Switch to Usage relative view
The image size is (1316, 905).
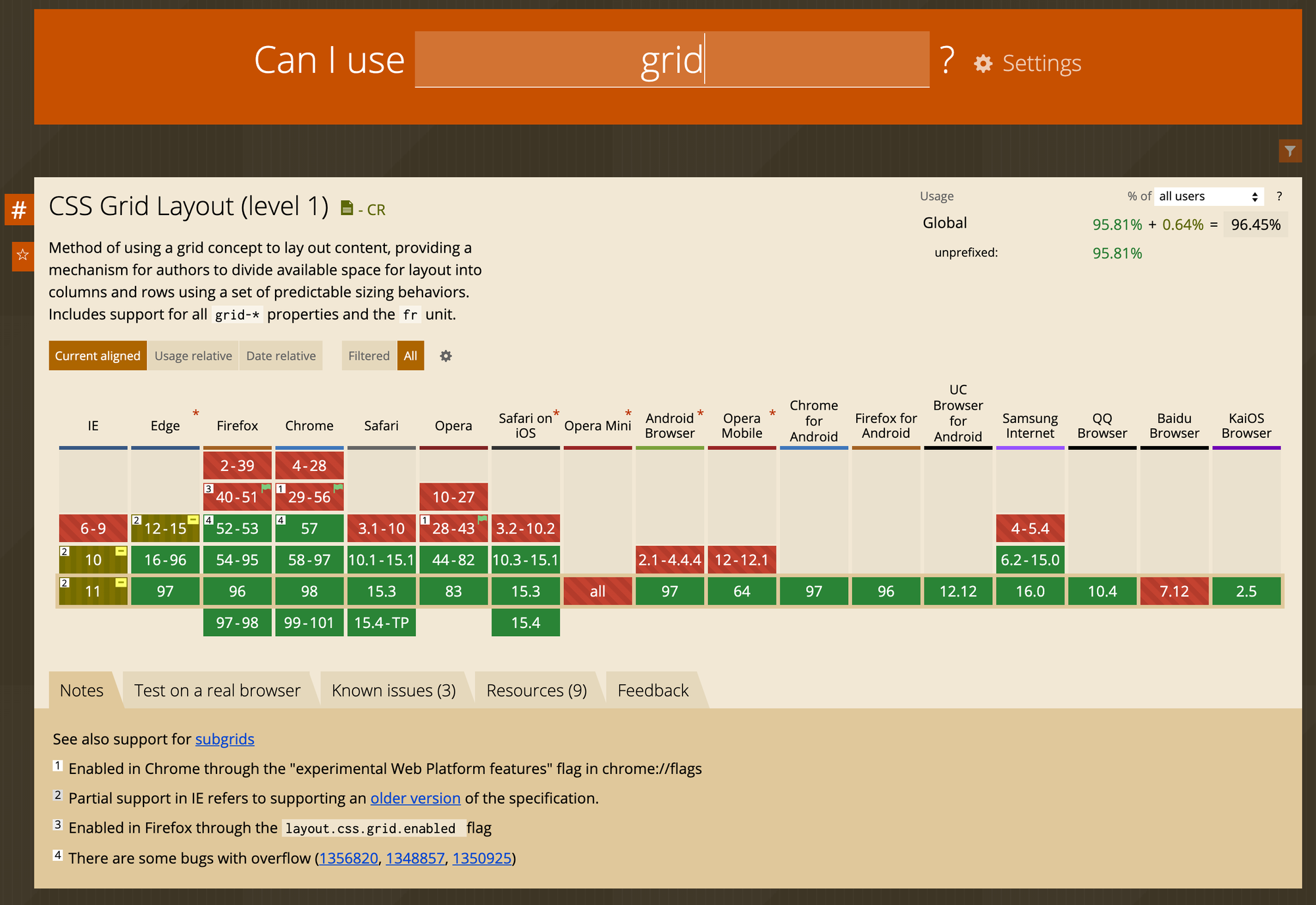193,356
